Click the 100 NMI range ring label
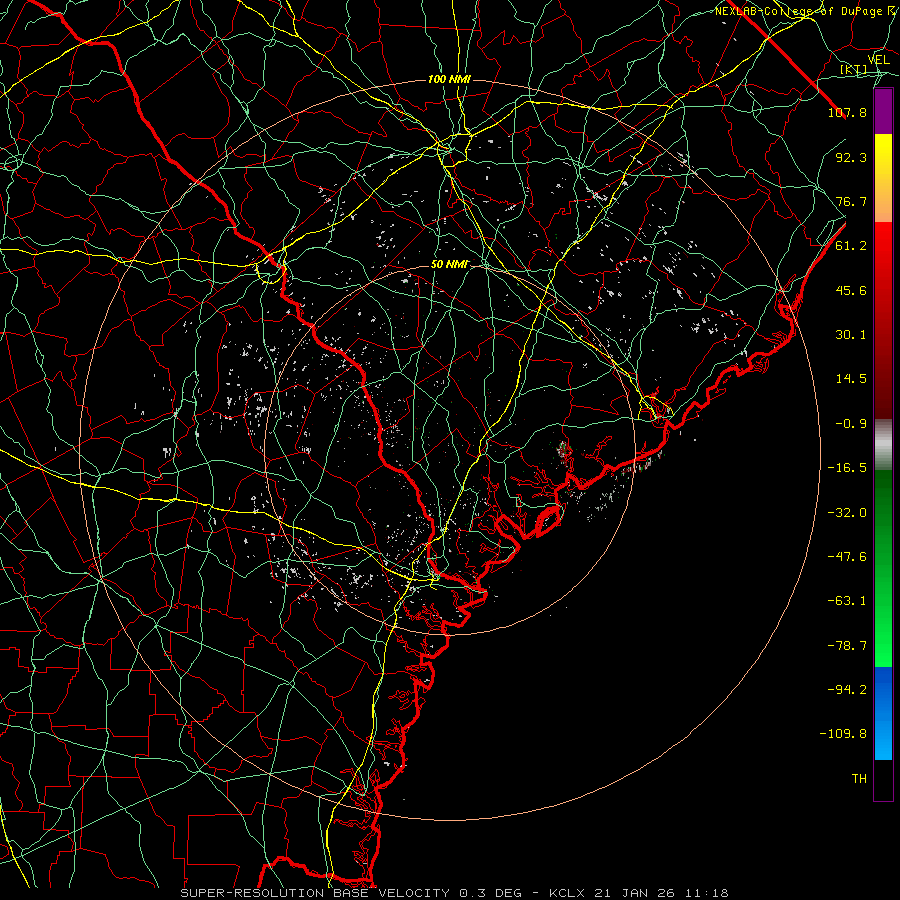900x900 pixels. (449, 79)
